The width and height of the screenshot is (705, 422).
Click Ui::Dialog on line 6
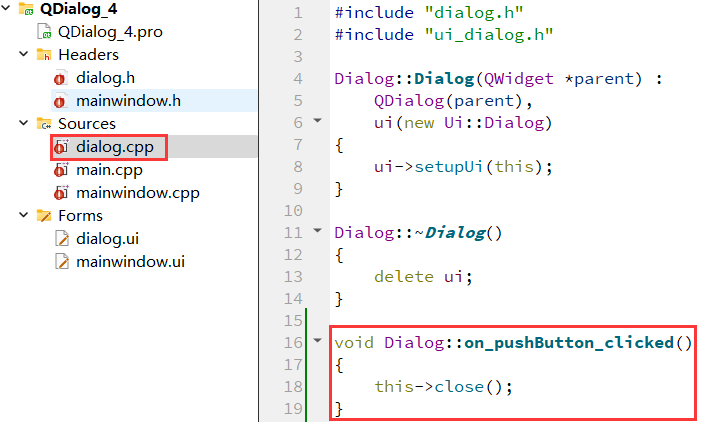coord(494,123)
